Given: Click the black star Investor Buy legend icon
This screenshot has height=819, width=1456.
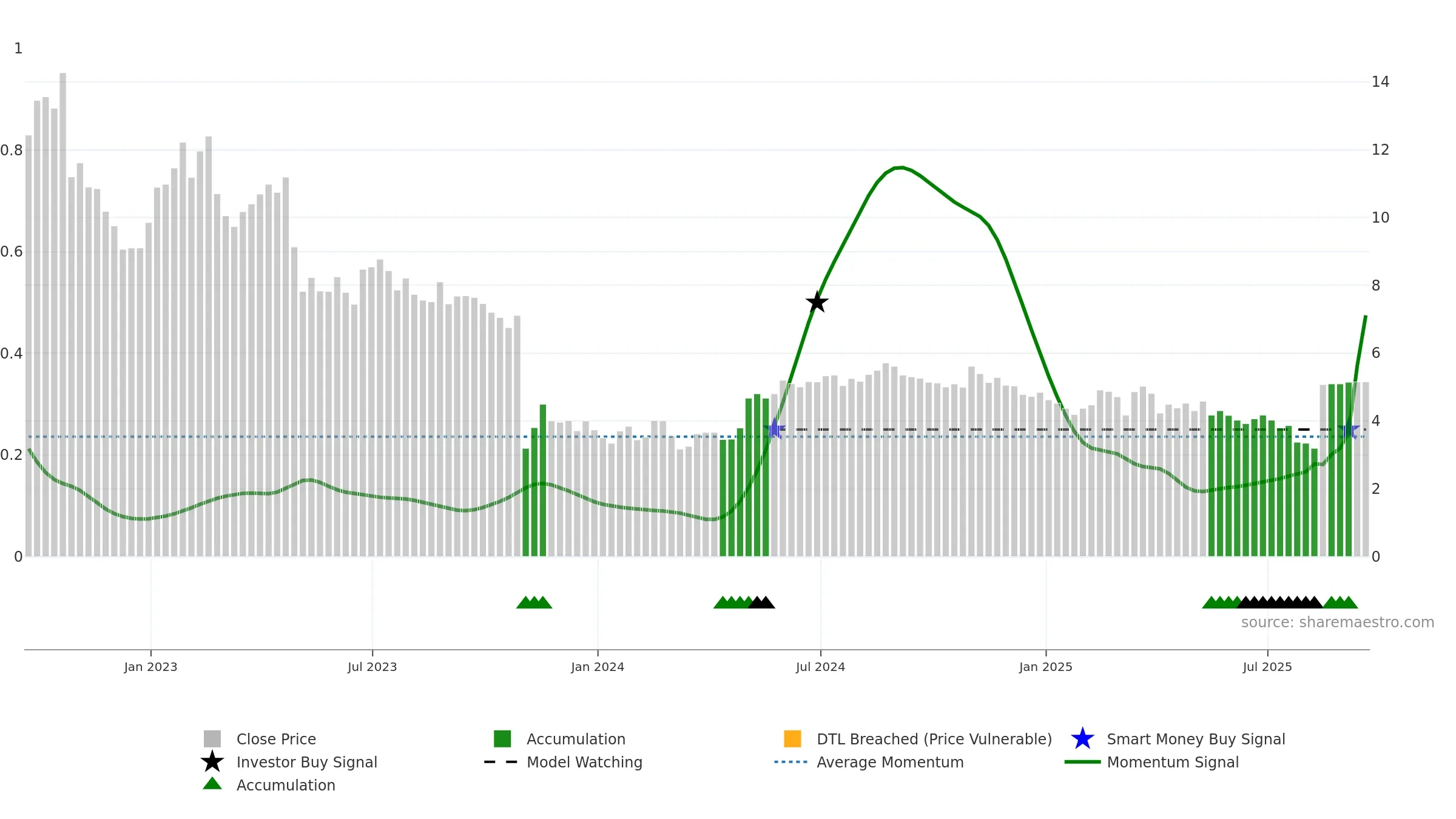Looking at the screenshot, I should pyautogui.click(x=212, y=762).
